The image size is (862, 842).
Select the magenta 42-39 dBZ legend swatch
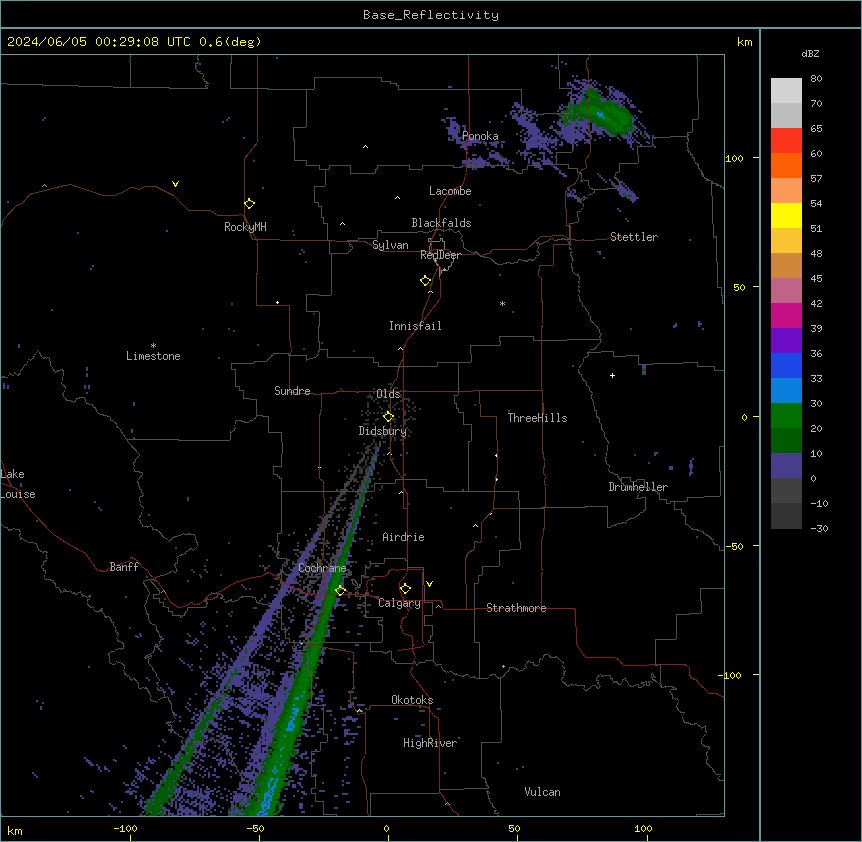click(786, 315)
